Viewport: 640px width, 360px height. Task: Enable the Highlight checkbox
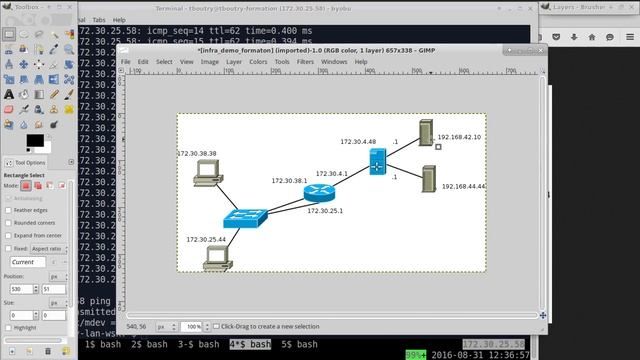[x=8, y=328]
